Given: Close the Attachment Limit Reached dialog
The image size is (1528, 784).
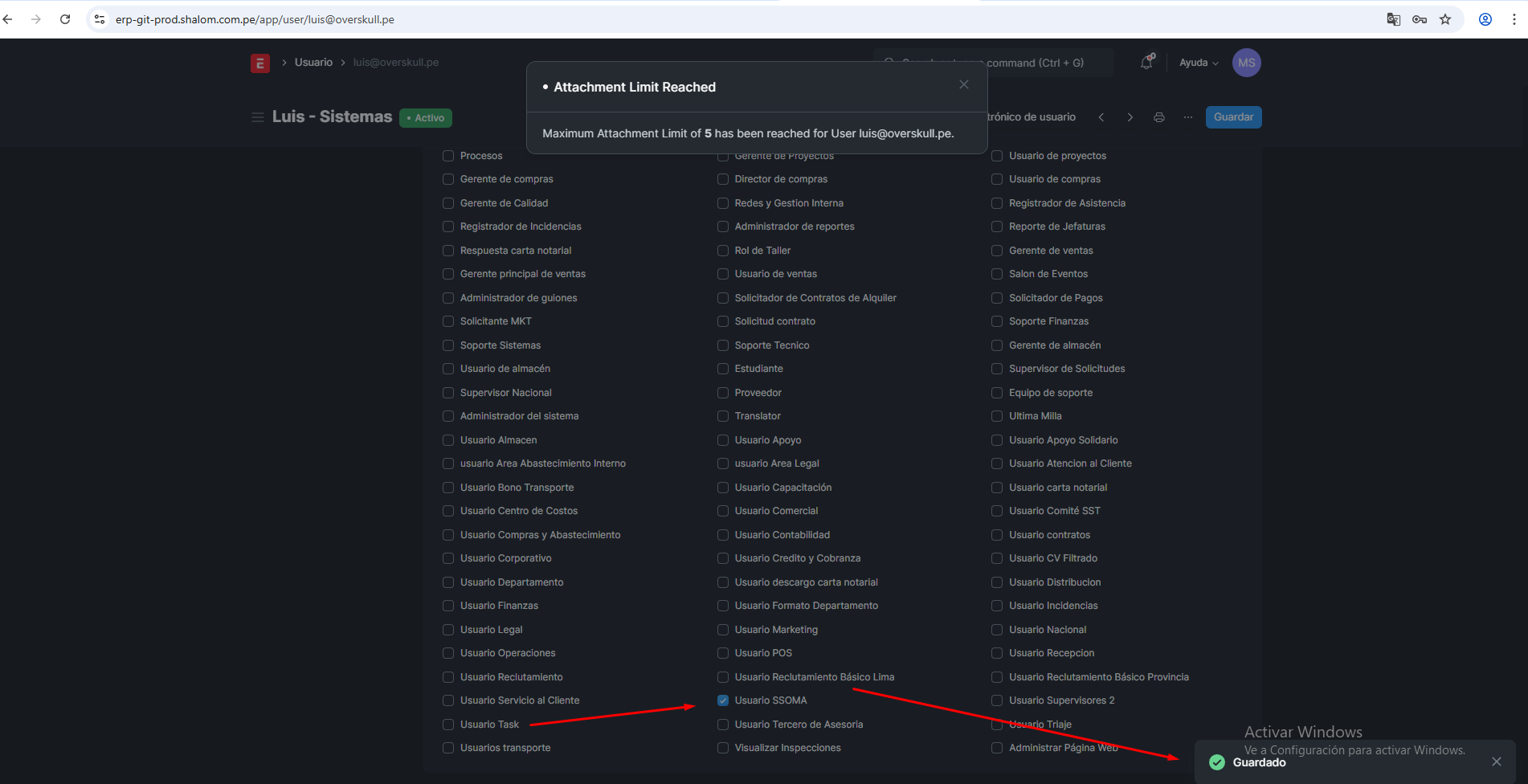Looking at the screenshot, I should pyautogui.click(x=963, y=85).
